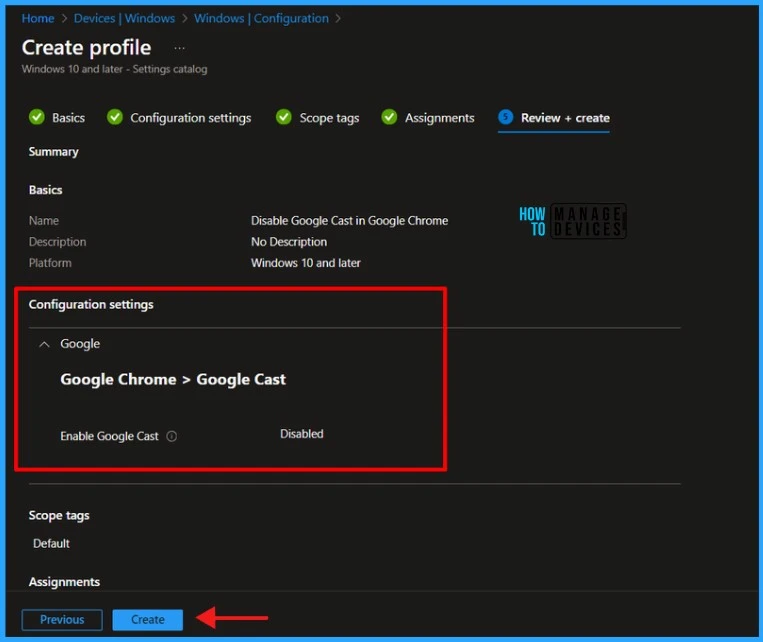Image resolution: width=763 pixels, height=642 pixels.
Task: Click the 'Enable Google Cast' setting label
Action: point(109,436)
